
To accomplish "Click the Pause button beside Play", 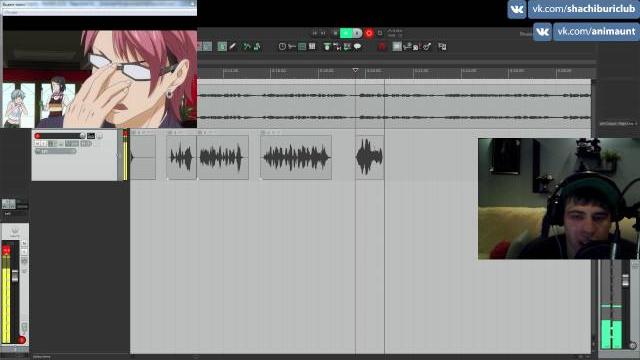I will click(357, 33).
